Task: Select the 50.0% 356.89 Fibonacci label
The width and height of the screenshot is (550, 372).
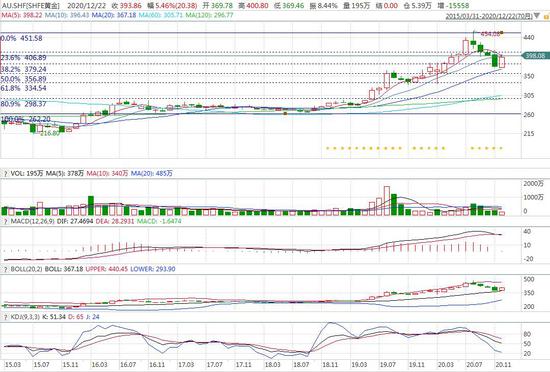Action: (x=23, y=79)
